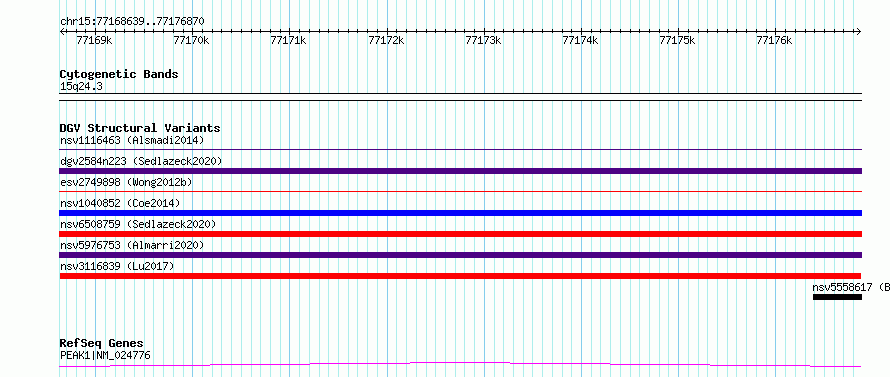Open variant esv2749898 (Wong2012b) label
The height and width of the screenshot is (377, 890).
[126, 182]
